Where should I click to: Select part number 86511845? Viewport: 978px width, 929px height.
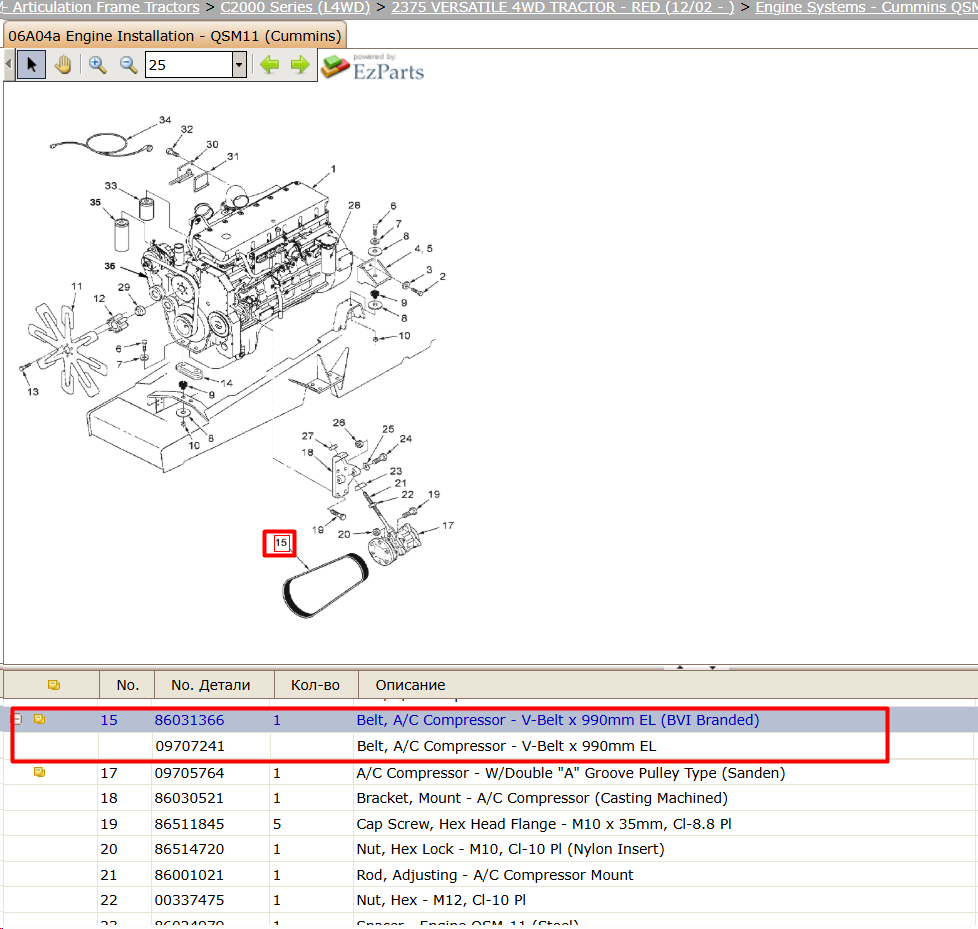189,824
